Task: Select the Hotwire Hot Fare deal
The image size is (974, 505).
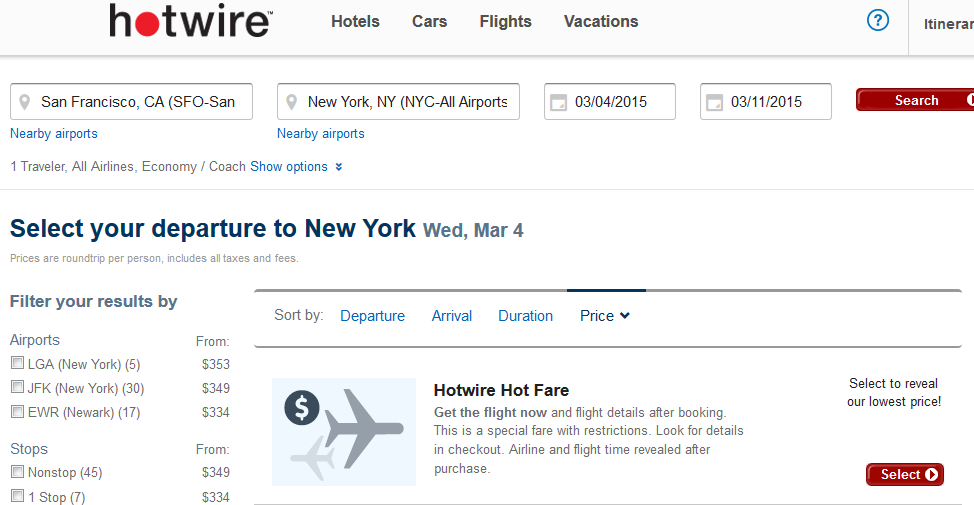Action: 904,475
